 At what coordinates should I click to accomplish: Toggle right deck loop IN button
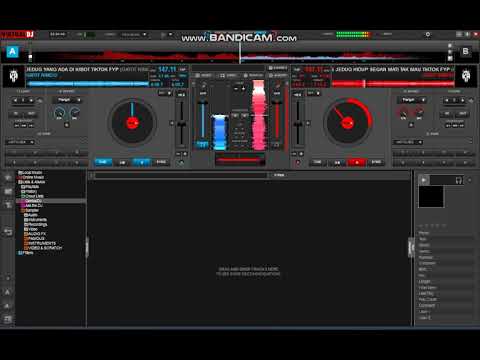447,114
